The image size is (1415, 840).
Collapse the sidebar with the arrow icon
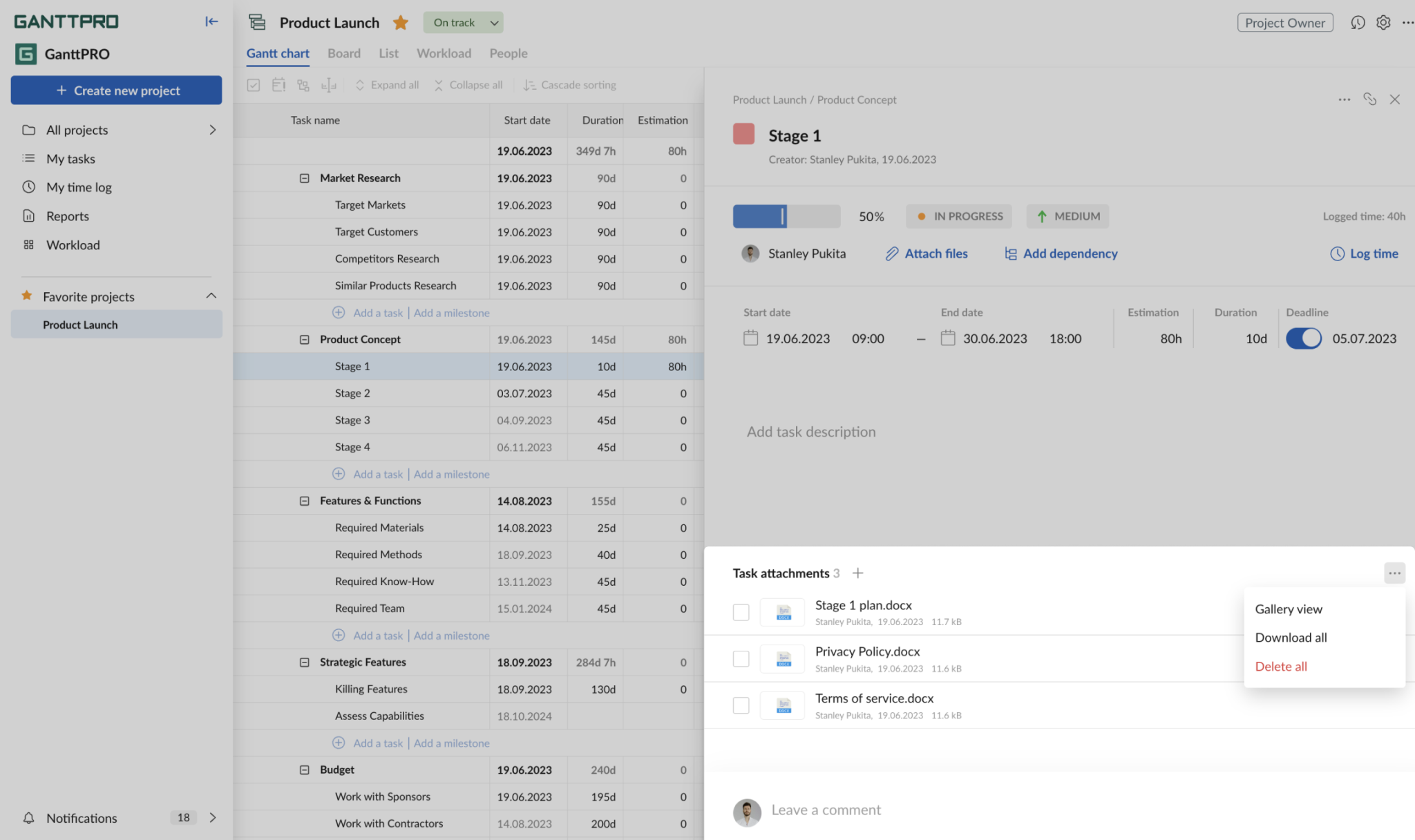click(211, 21)
